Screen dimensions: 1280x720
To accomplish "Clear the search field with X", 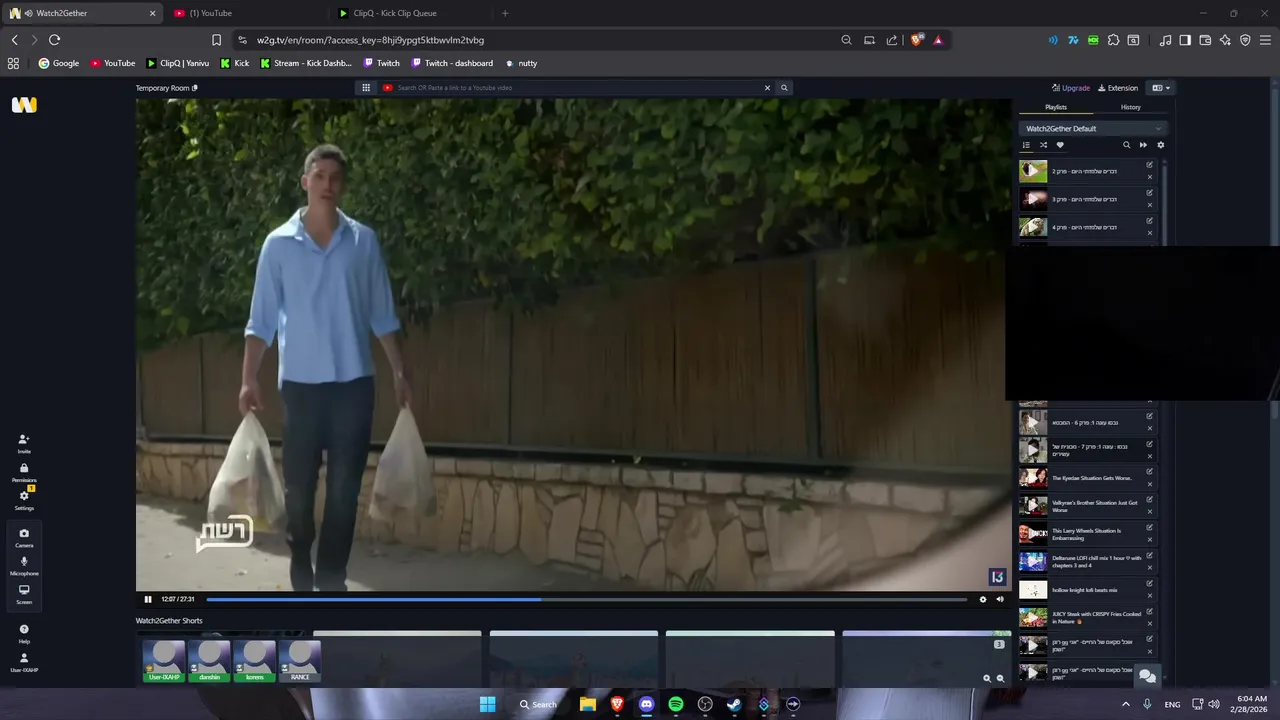I will (x=768, y=88).
